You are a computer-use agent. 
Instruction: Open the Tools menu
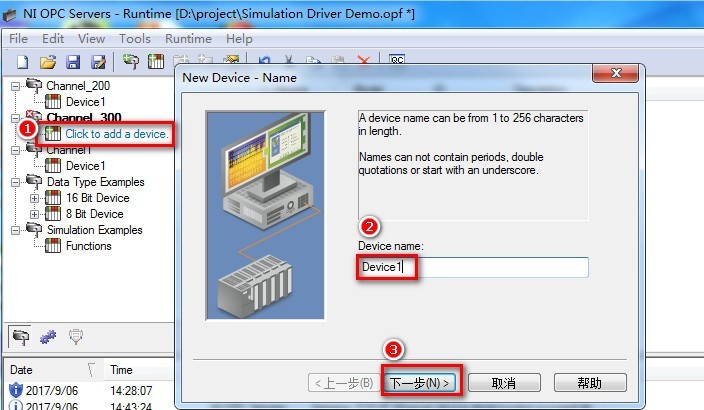coord(135,39)
